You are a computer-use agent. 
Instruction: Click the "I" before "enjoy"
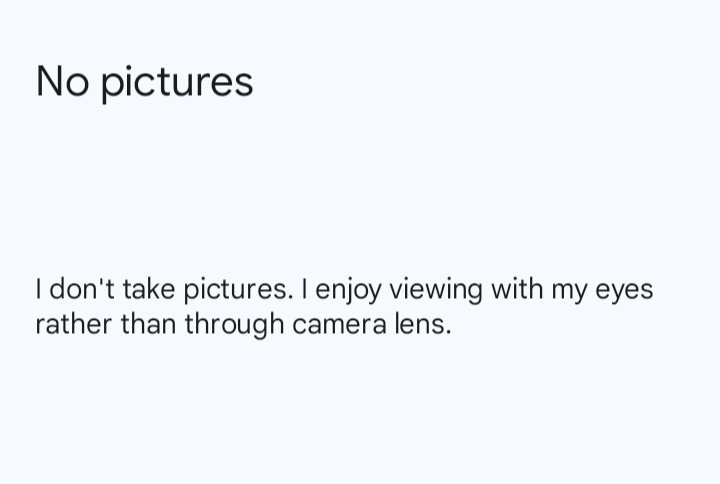[305, 289]
